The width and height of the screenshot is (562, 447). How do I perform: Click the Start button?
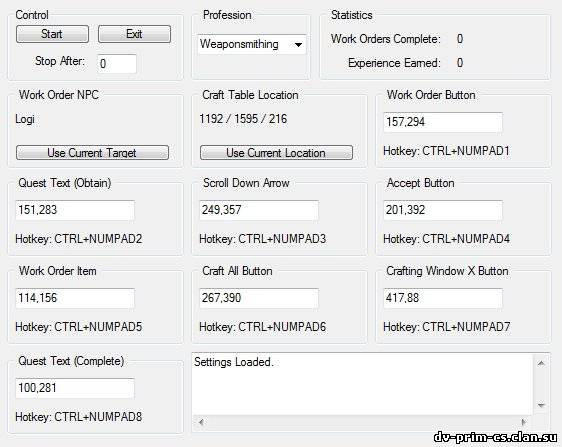[x=52, y=34]
